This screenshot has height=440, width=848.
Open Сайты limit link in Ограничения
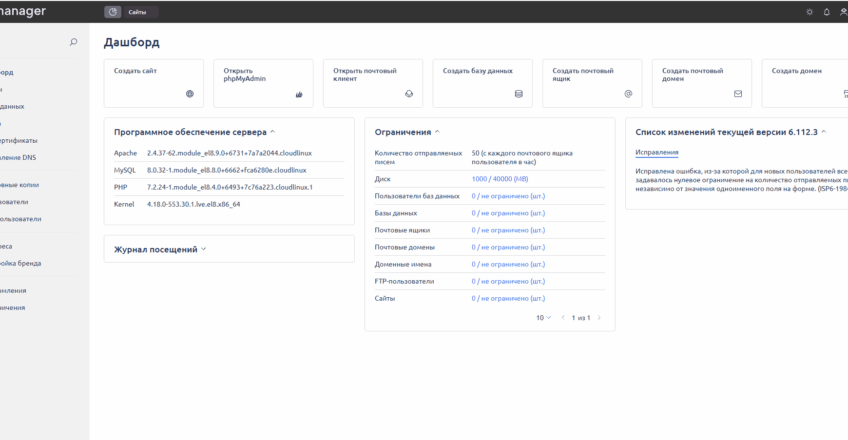[508, 298]
